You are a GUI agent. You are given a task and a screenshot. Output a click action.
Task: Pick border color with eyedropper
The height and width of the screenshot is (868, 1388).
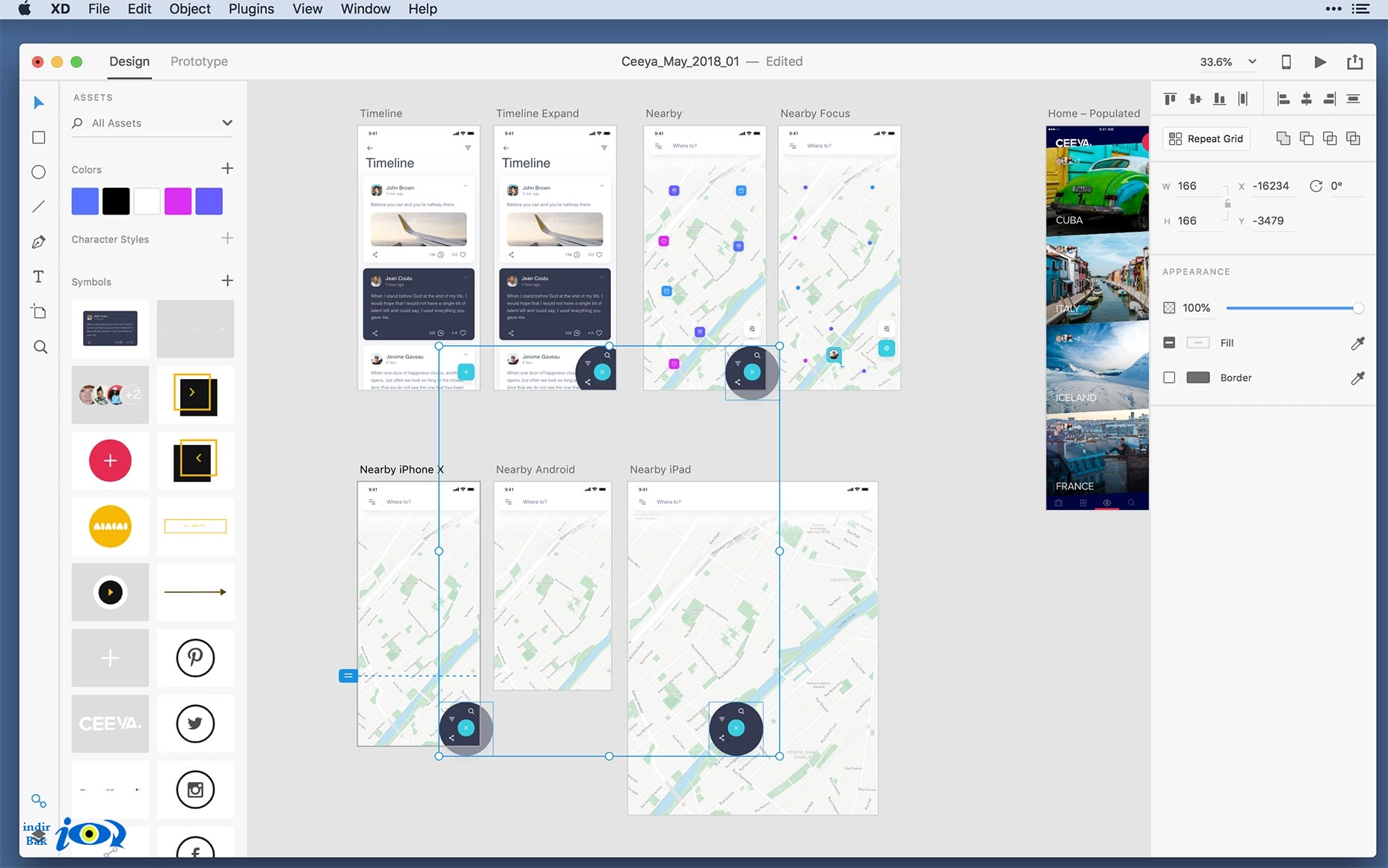tap(1358, 378)
